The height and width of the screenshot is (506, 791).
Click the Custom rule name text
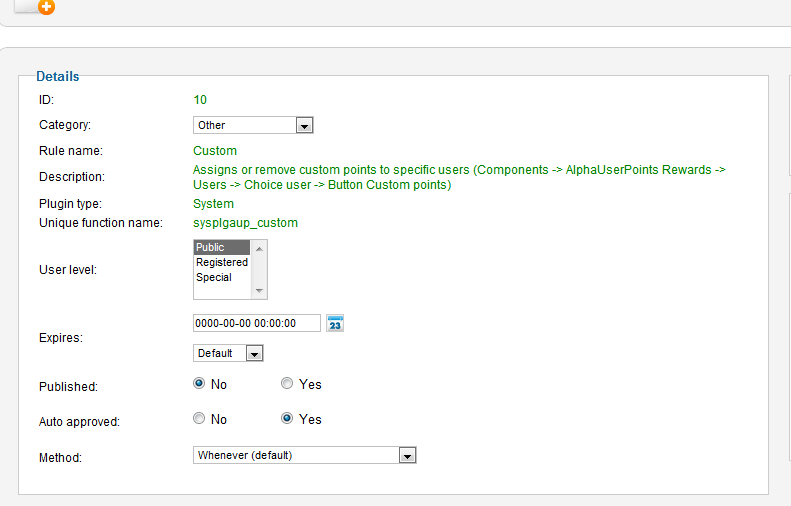point(215,151)
